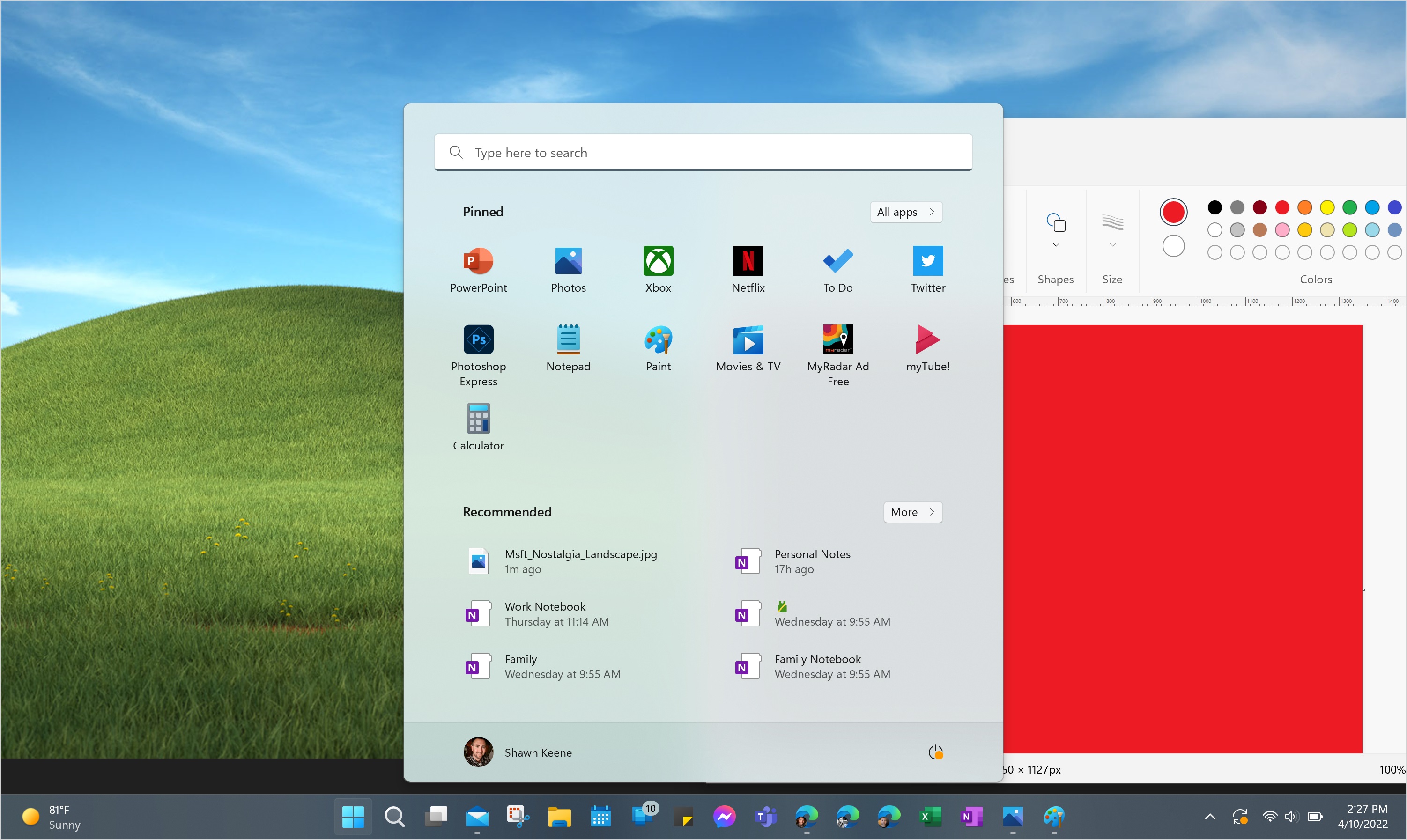Launch Paint from pinned apps
The height and width of the screenshot is (840, 1407).
pyautogui.click(x=658, y=349)
